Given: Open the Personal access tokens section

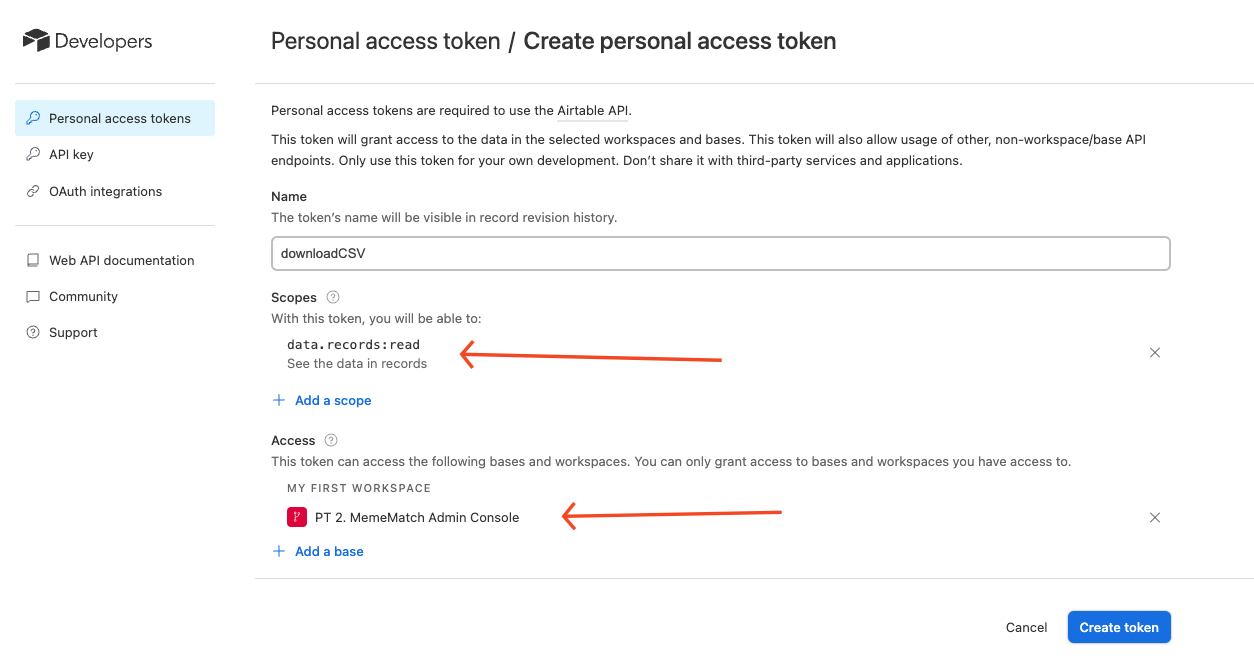Looking at the screenshot, I should click(120, 118).
